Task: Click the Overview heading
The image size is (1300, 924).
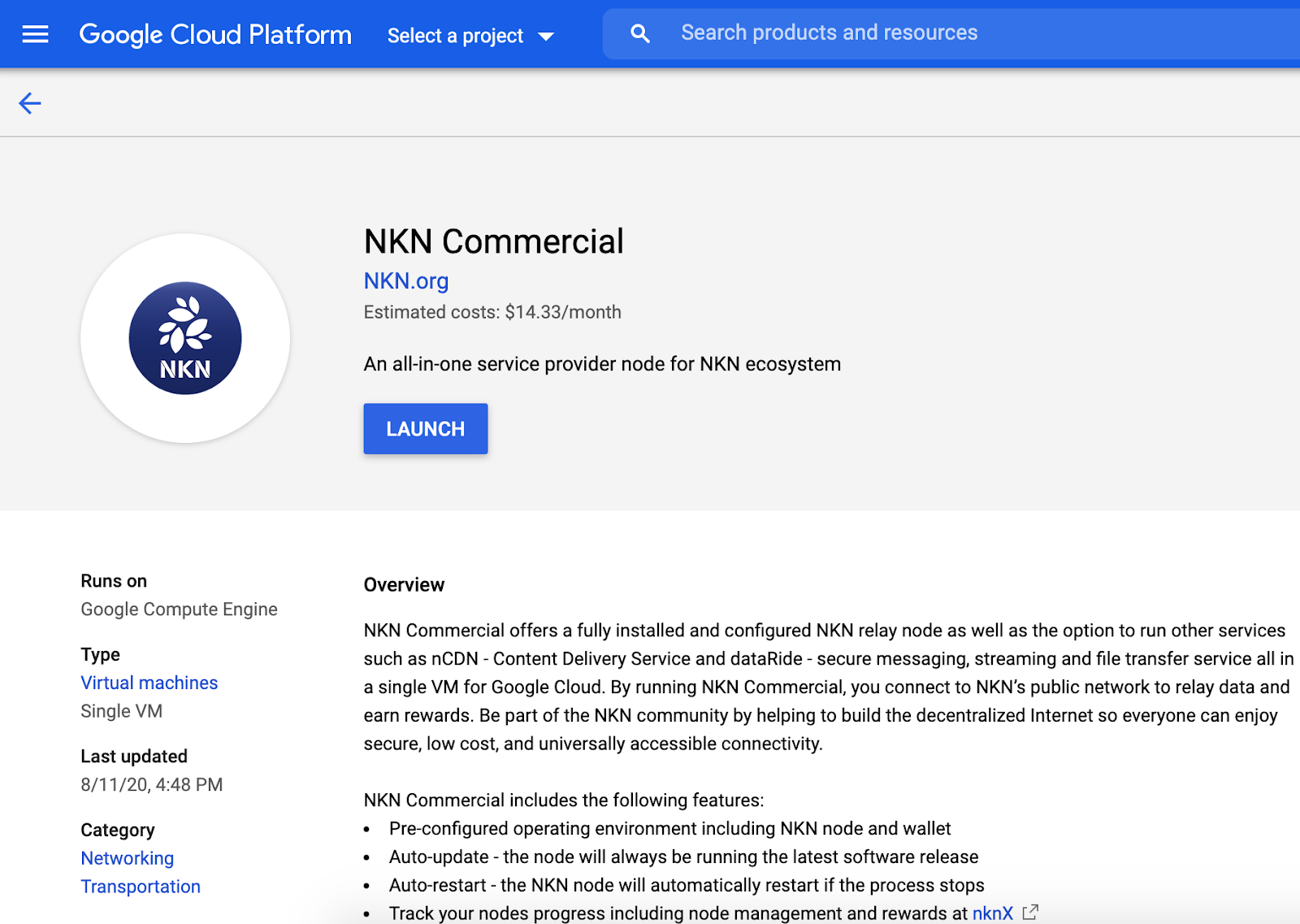Action: click(404, 585)
